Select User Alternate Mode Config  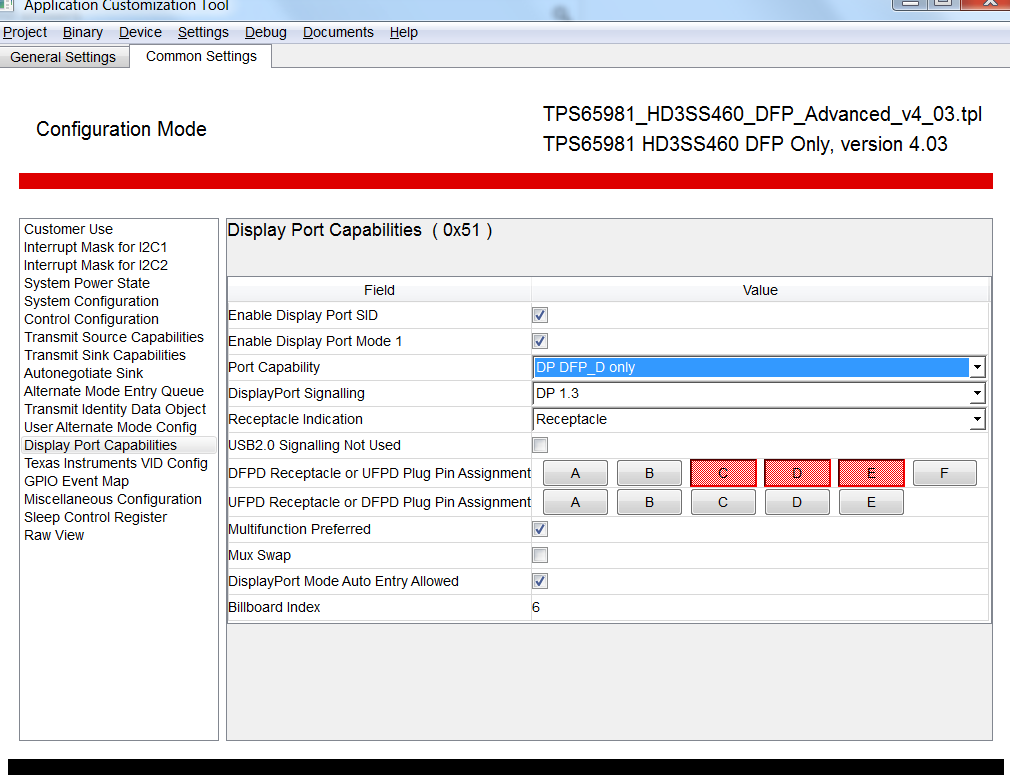pyautogui.click(x=110, y=428)
